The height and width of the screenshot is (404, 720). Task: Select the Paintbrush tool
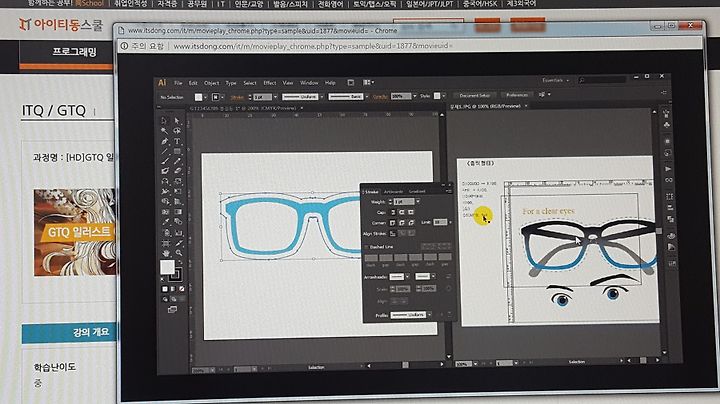164,161
